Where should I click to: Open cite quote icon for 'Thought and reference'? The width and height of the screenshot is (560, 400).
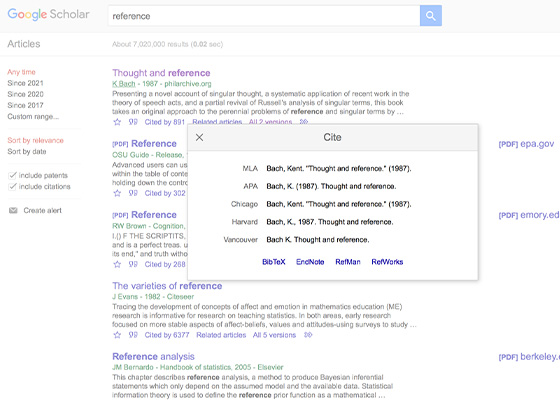[133, 122]
